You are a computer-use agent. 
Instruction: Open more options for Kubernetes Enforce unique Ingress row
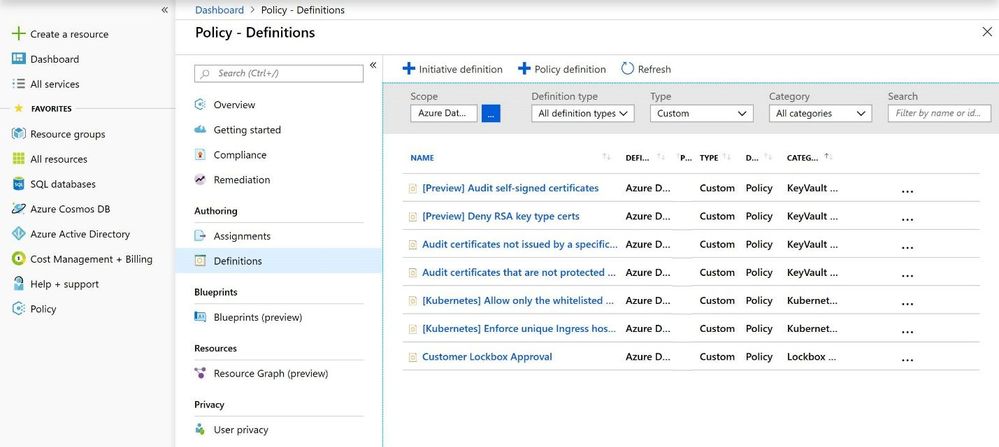(907, 332)
